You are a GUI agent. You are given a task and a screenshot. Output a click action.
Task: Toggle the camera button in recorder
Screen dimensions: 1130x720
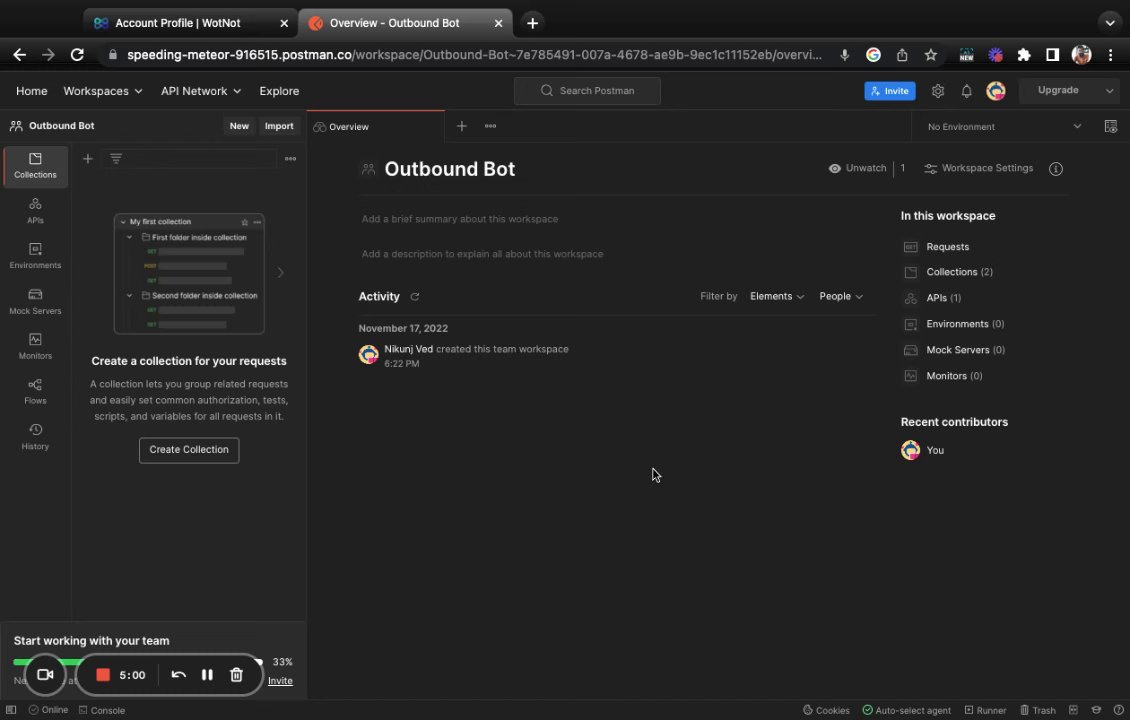tap(45, 675)
